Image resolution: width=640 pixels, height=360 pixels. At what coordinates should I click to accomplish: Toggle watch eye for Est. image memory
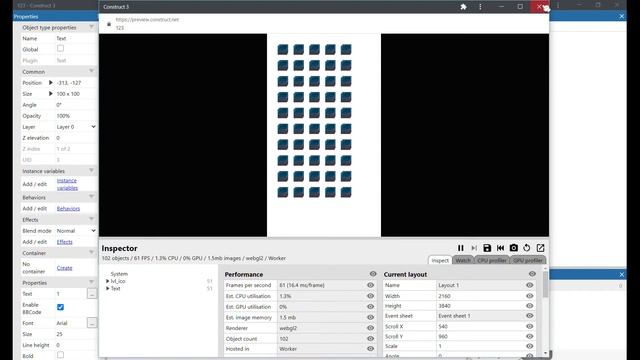point(370,317)
